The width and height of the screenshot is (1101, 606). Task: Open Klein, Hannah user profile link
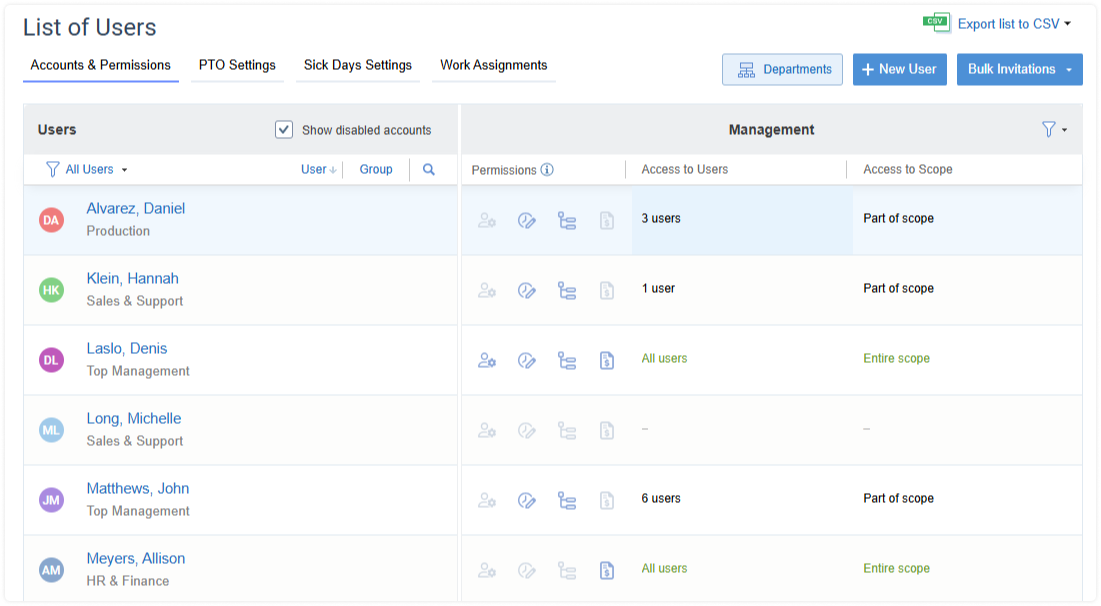[x=132, y=279]
